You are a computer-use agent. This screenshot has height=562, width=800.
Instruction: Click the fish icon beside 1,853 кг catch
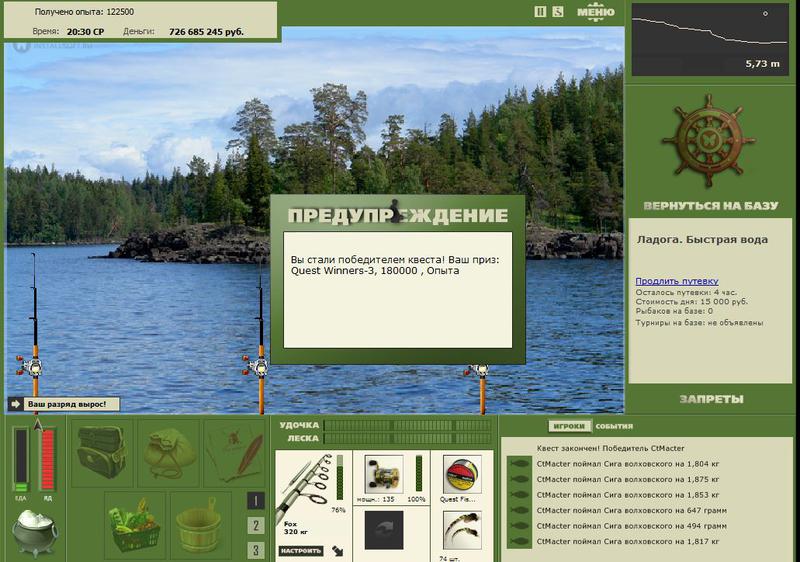click(x=519, y=495)
